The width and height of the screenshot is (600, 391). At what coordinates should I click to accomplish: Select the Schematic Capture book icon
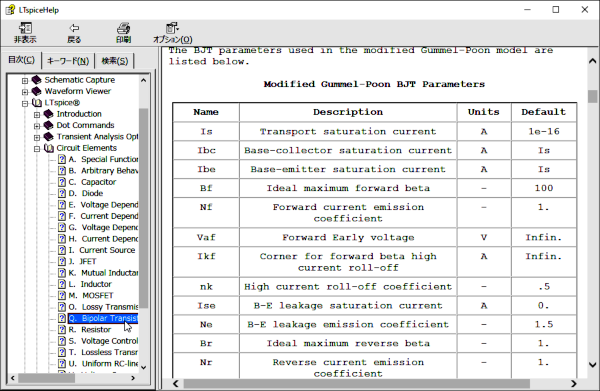pyautogui.click(x=36, y=80)
